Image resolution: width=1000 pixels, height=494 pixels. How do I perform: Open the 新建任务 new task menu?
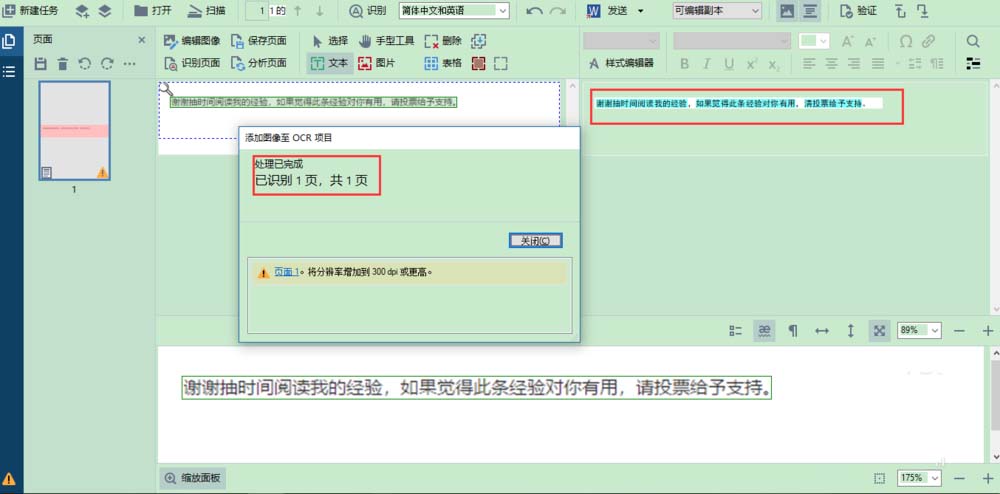(x=32, y=11)
